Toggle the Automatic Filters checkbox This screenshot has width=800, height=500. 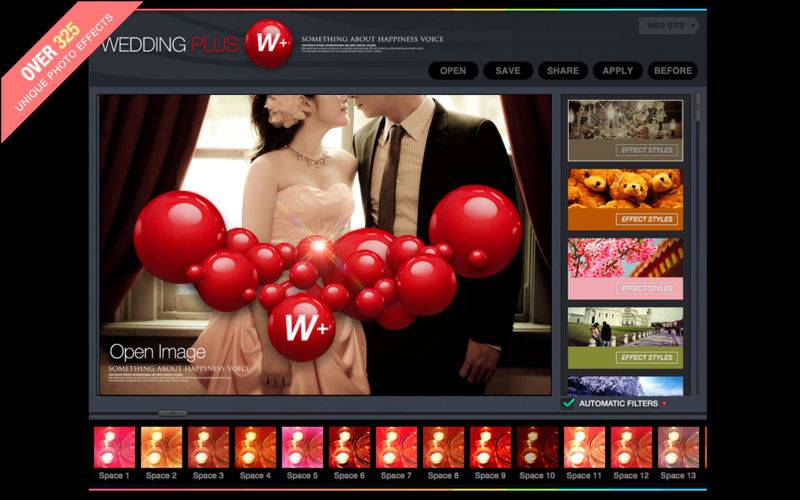click(x=568, y=403)
